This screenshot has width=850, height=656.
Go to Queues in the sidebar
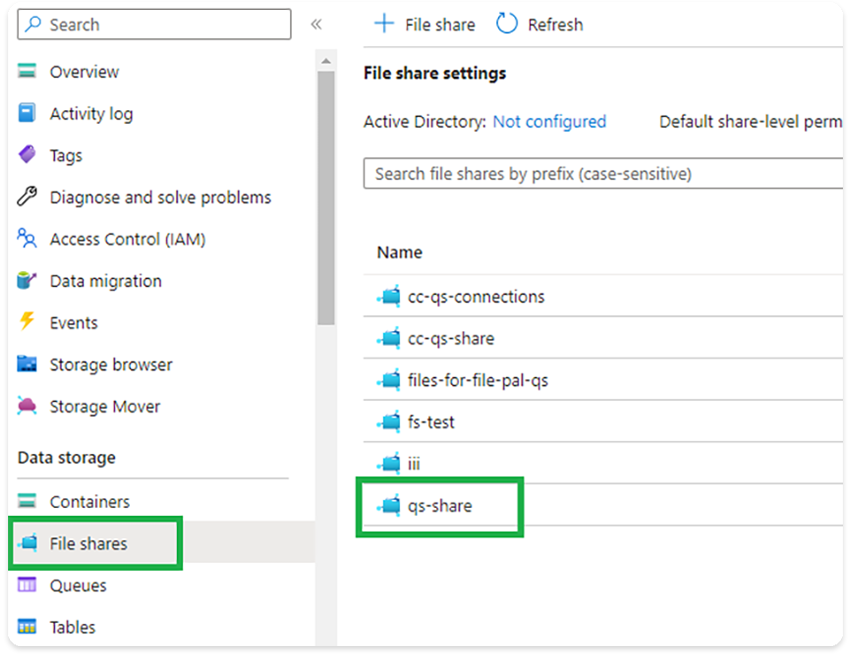(x=78, y=586)
